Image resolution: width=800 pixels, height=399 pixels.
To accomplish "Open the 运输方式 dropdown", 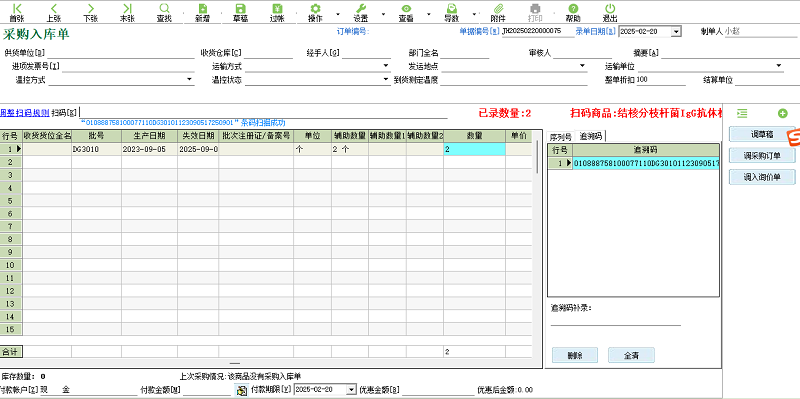I will 386,66.
